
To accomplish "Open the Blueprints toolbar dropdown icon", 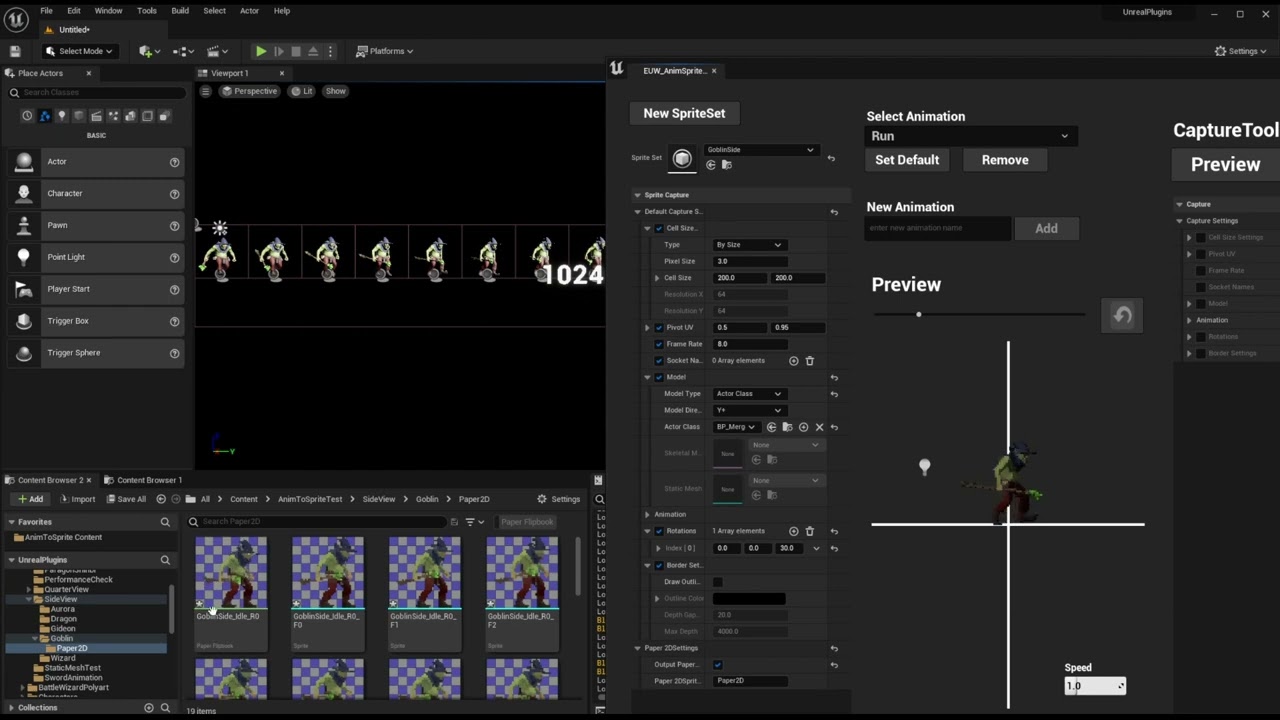I will tap(183, 51).
